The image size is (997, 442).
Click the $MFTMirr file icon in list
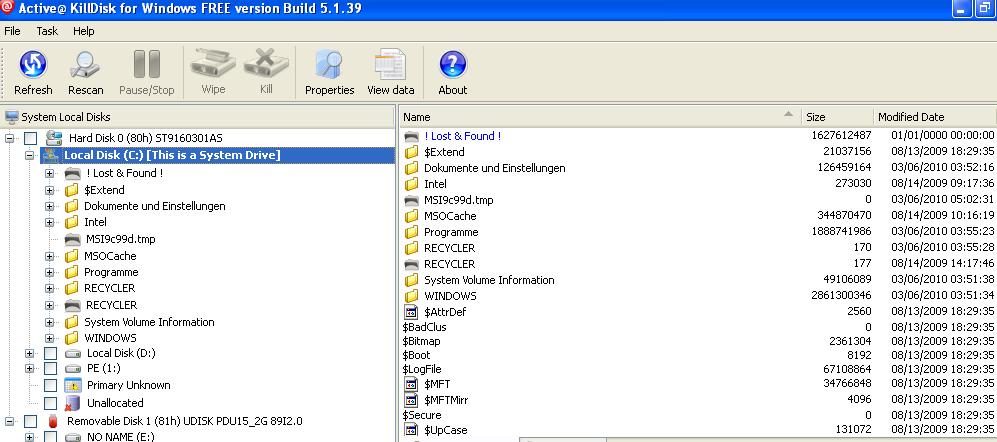tap(411, 400)
